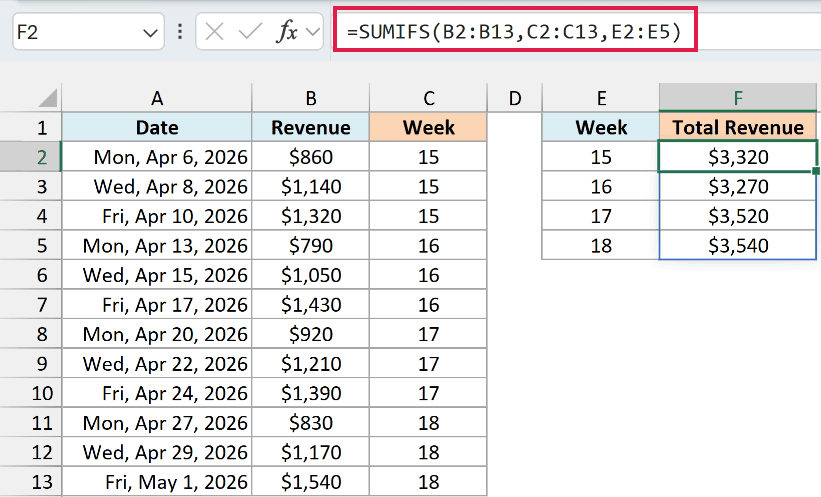Select total revenue cell $3,520
This screenshot has width=821, height=497.
point(738,216)
